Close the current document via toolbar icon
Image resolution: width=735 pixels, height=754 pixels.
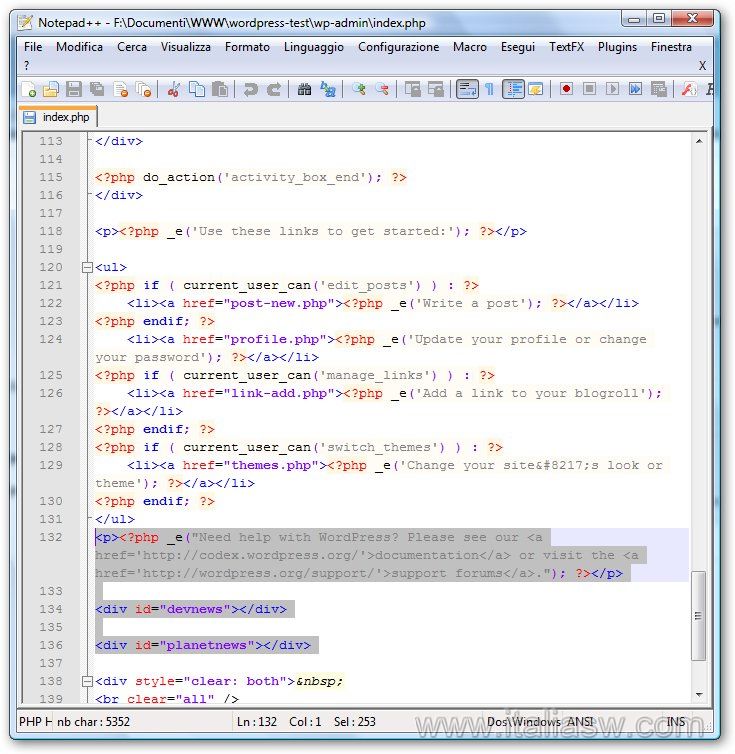(x=120, y=89)
